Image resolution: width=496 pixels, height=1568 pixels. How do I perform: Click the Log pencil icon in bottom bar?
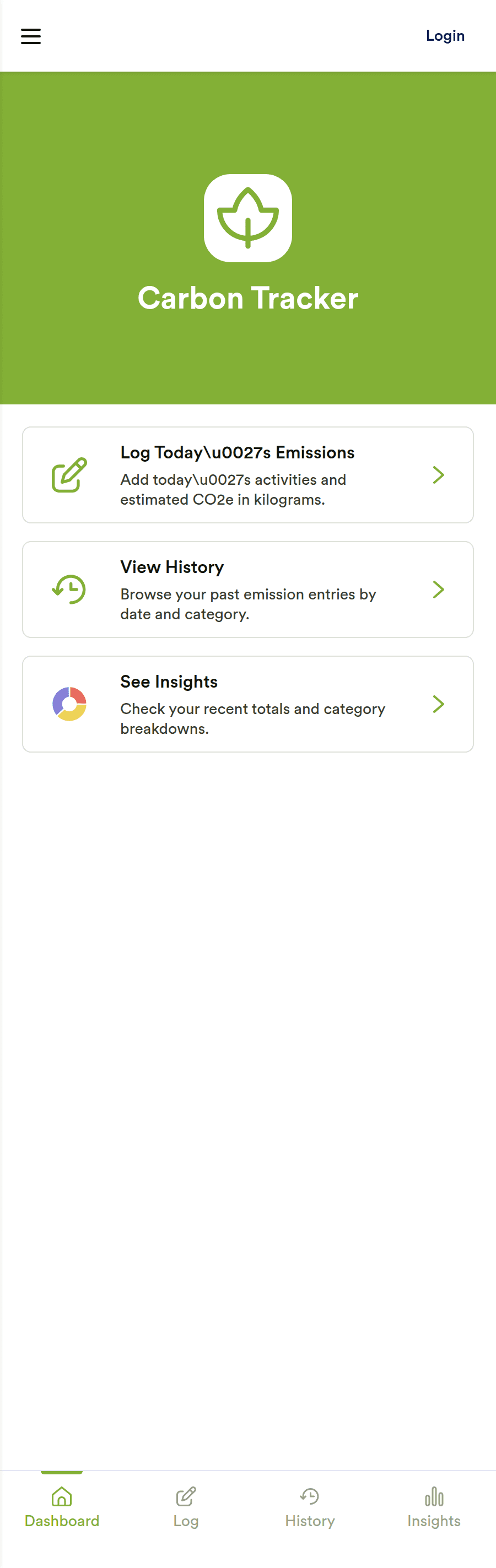coord(186,1496)
